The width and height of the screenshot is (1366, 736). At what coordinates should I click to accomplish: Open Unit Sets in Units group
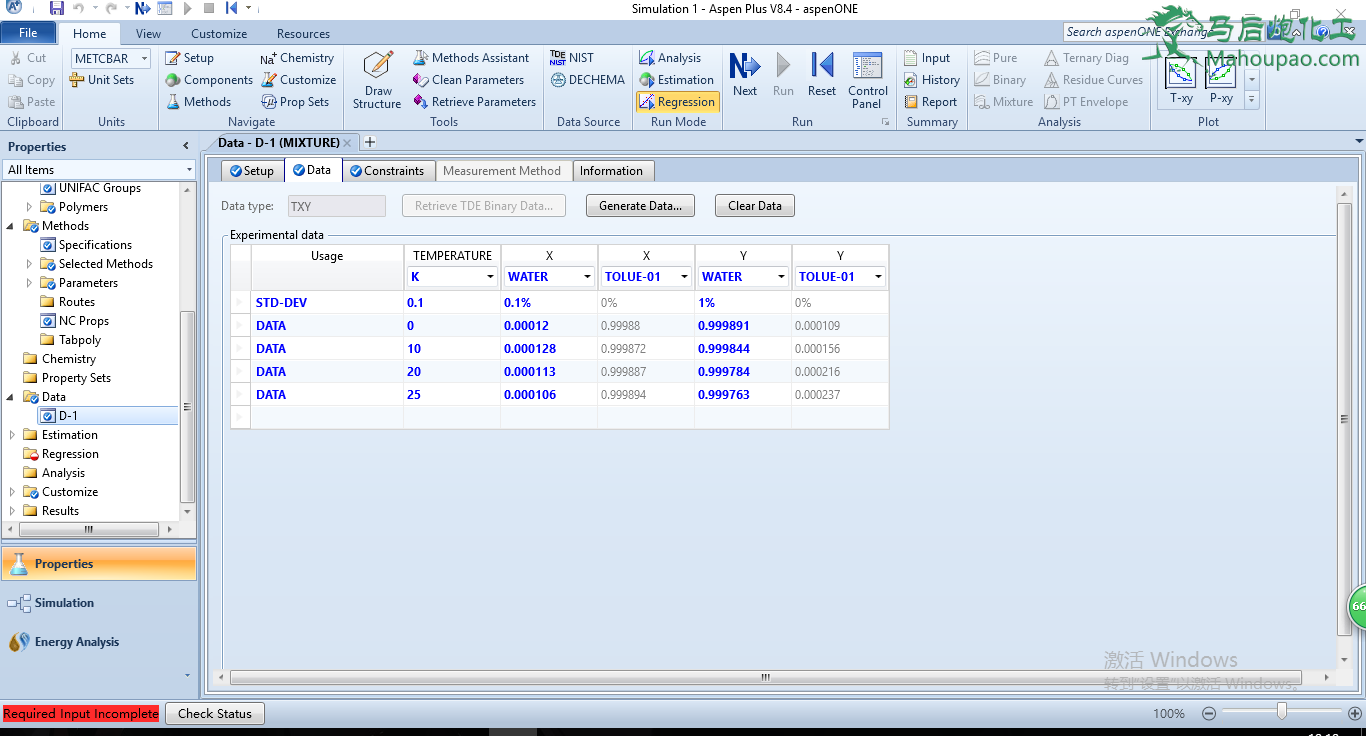pos(101,80)
